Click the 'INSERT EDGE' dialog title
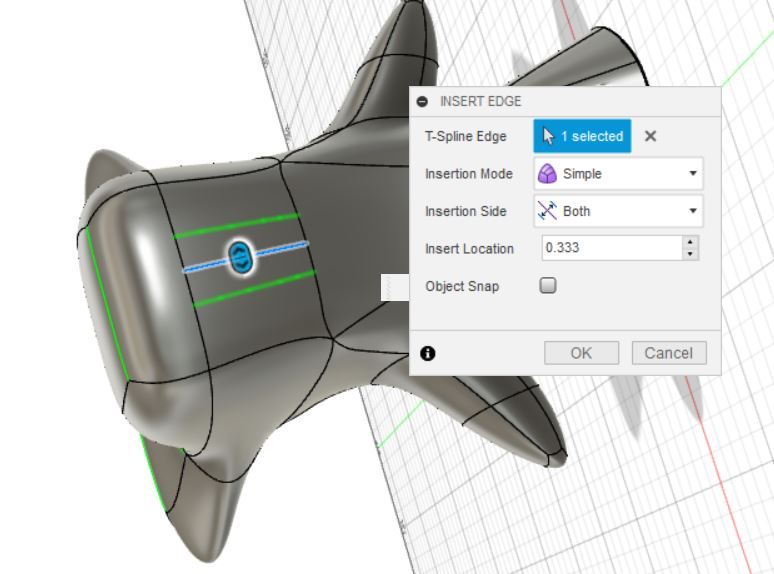The width and height of the screenshot is (774, 574). pyautogui.click(x=480, y=102)
